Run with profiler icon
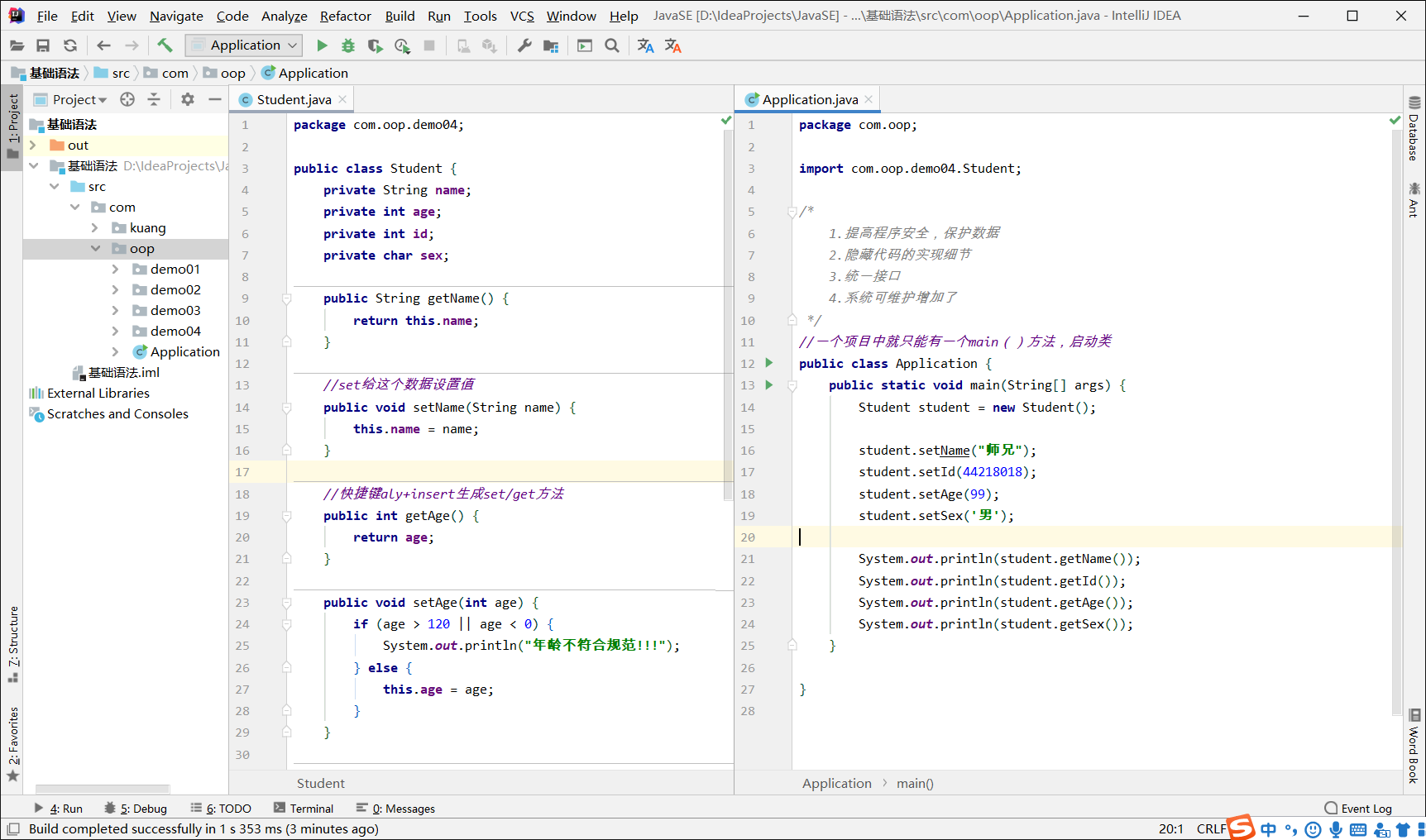 tap(403, 45)
